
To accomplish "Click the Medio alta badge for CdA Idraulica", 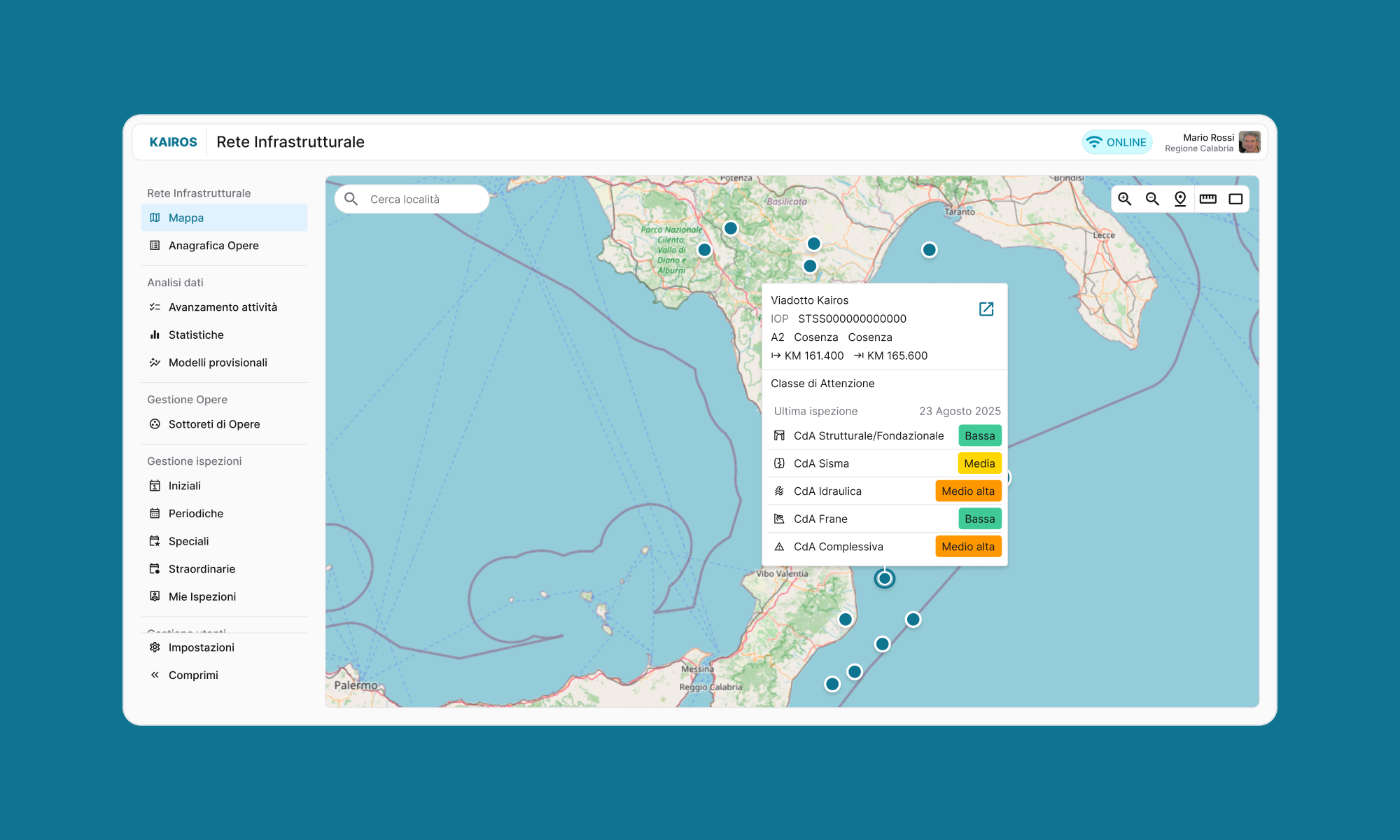I will point(968,491).
